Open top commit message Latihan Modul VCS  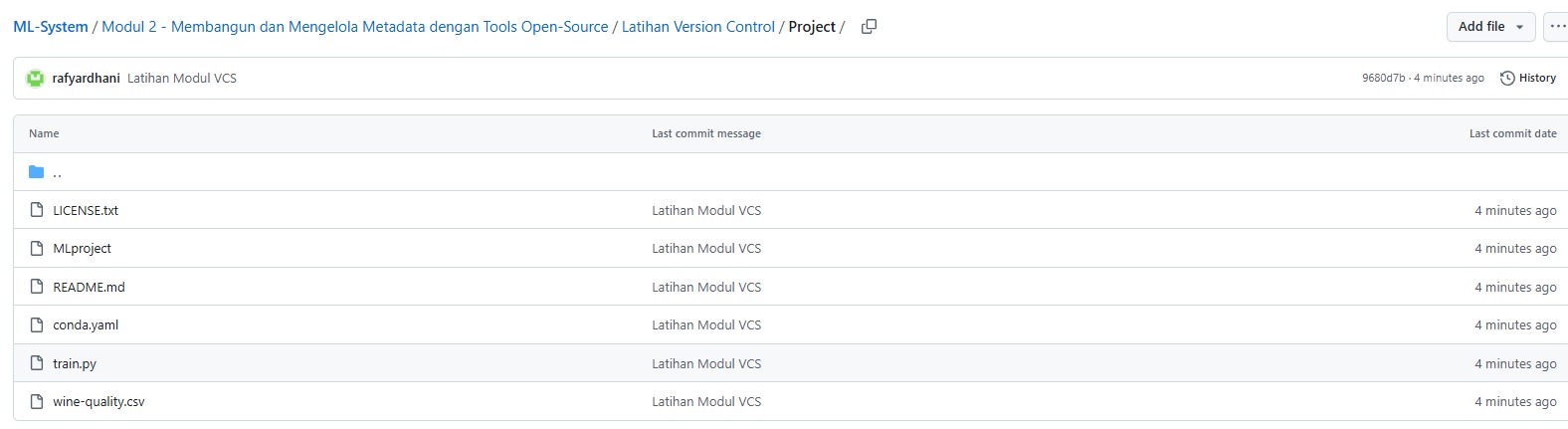[x=182, y=78]
